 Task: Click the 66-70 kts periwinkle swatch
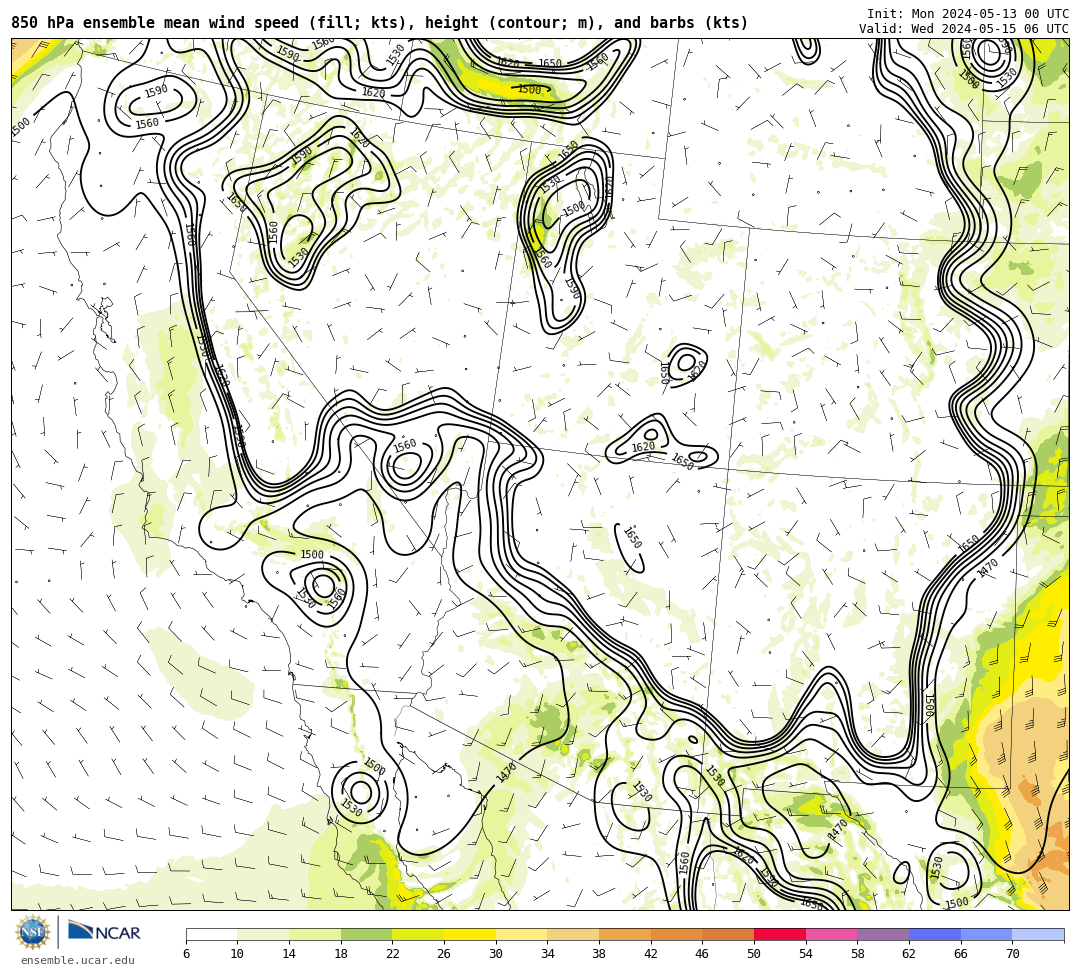coord(986,934)
